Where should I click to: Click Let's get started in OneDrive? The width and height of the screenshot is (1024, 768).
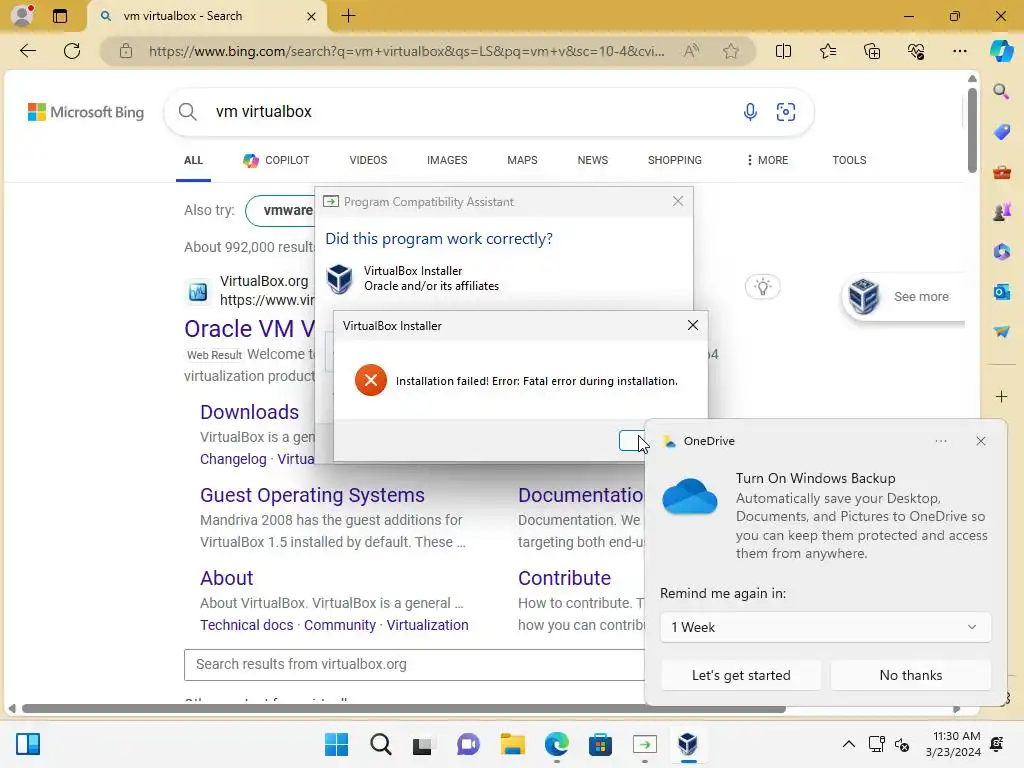[741, 675]
